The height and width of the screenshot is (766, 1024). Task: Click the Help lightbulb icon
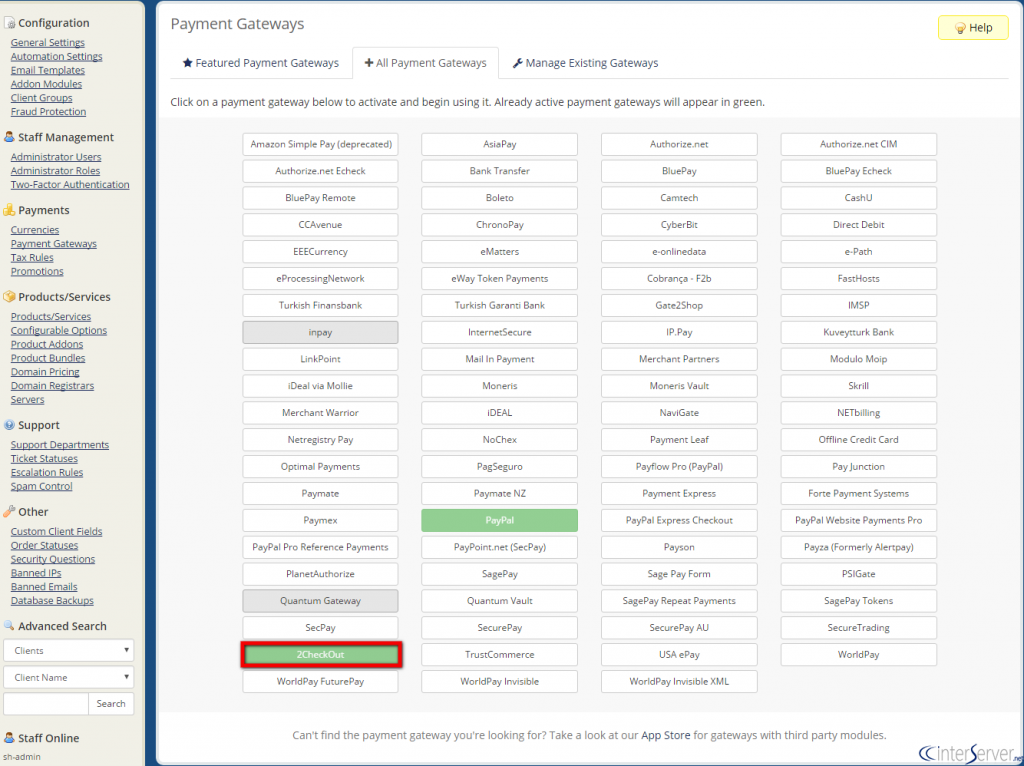pos(960,28)
